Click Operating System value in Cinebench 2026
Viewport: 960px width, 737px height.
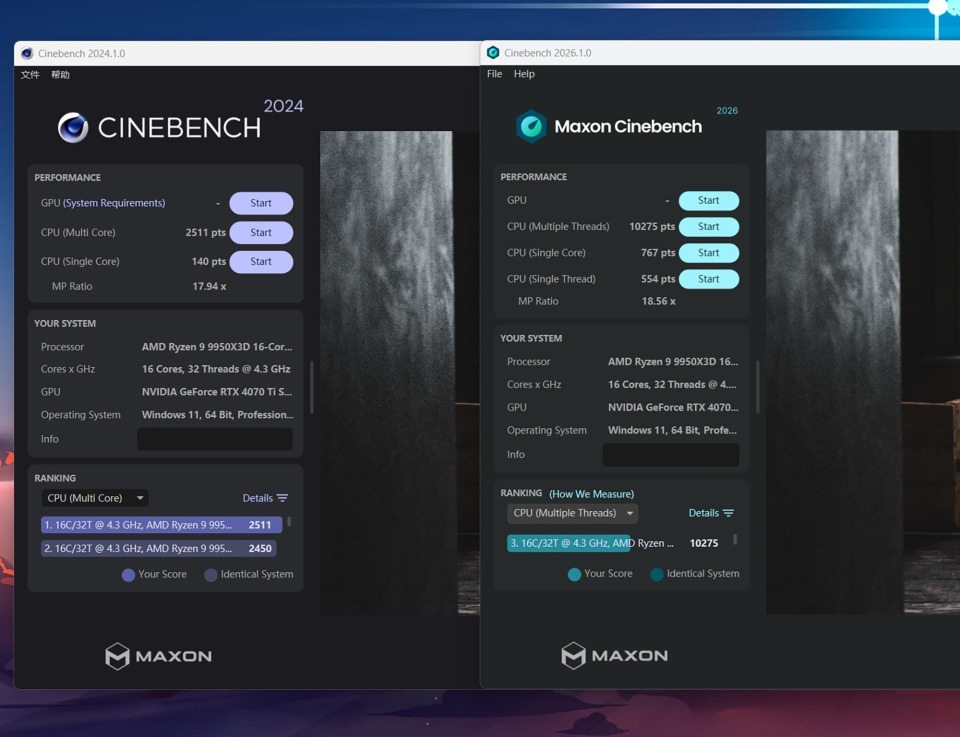click(x=672, y=430)
